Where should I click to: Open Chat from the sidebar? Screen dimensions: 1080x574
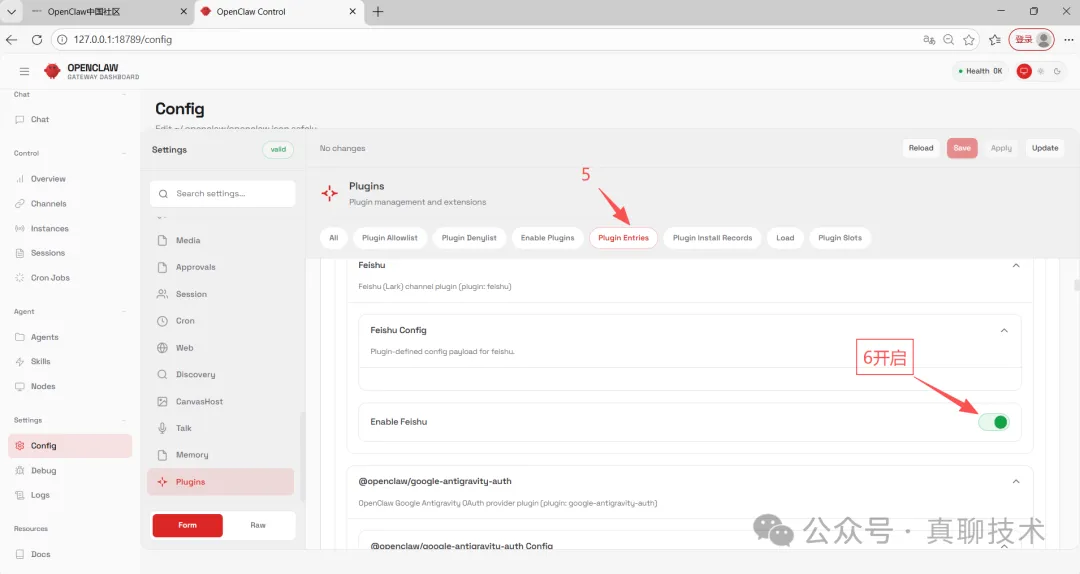coord(39,119)
